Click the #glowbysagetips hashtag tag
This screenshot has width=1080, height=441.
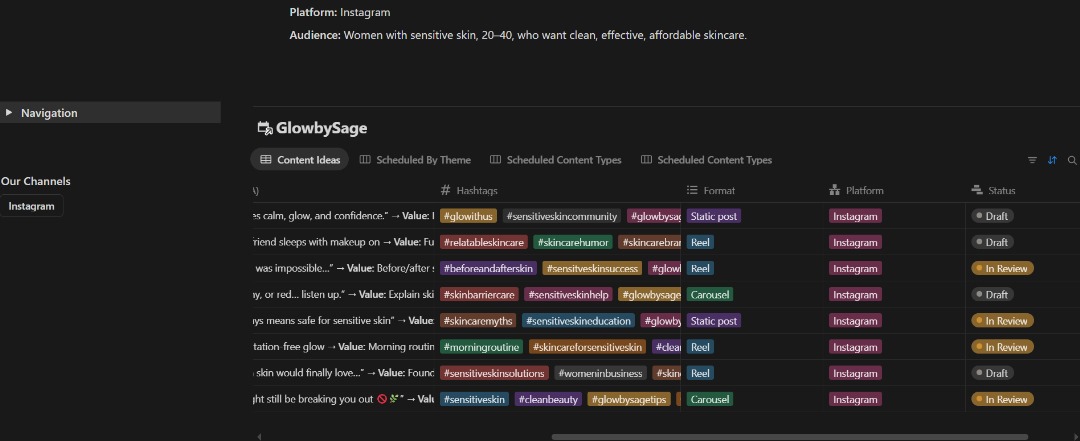[x=628, y=400]
